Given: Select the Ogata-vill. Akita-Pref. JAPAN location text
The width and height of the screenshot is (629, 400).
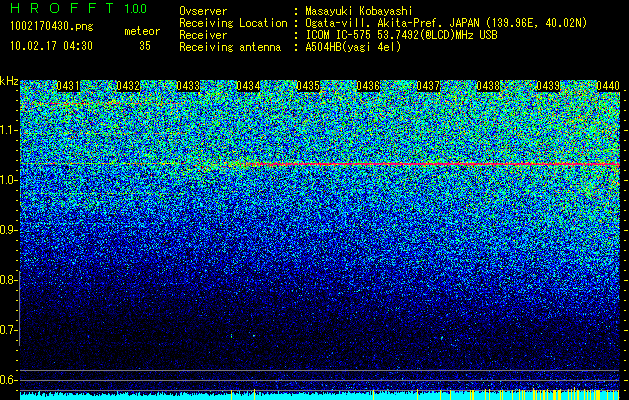Looking at the screenshot, I should (446, 23).
